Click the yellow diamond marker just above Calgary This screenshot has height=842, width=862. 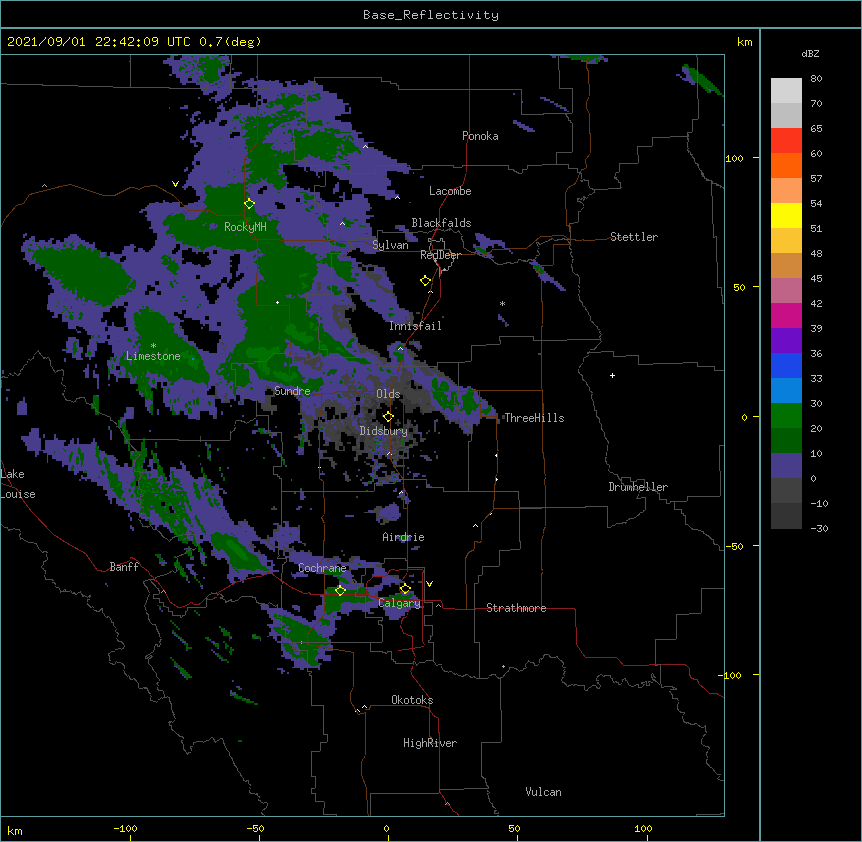coord(405,589)
